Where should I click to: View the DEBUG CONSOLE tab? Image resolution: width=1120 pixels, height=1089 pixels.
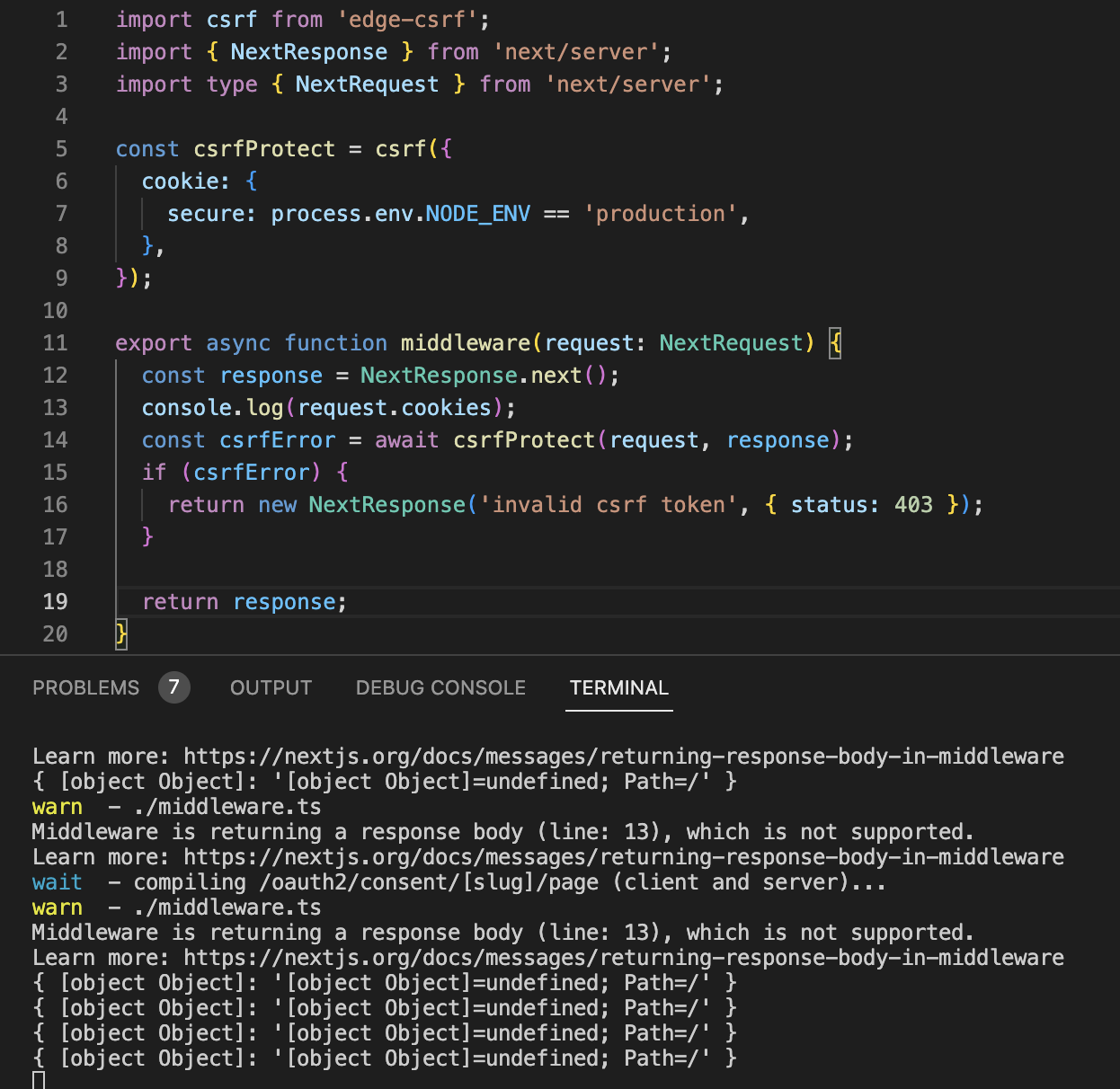pyautogui.click(x=440, y=687)
